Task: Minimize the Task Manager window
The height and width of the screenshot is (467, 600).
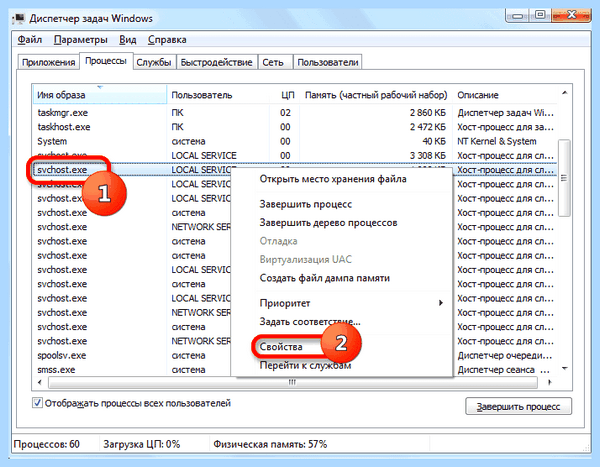Action: coord(518,15)
